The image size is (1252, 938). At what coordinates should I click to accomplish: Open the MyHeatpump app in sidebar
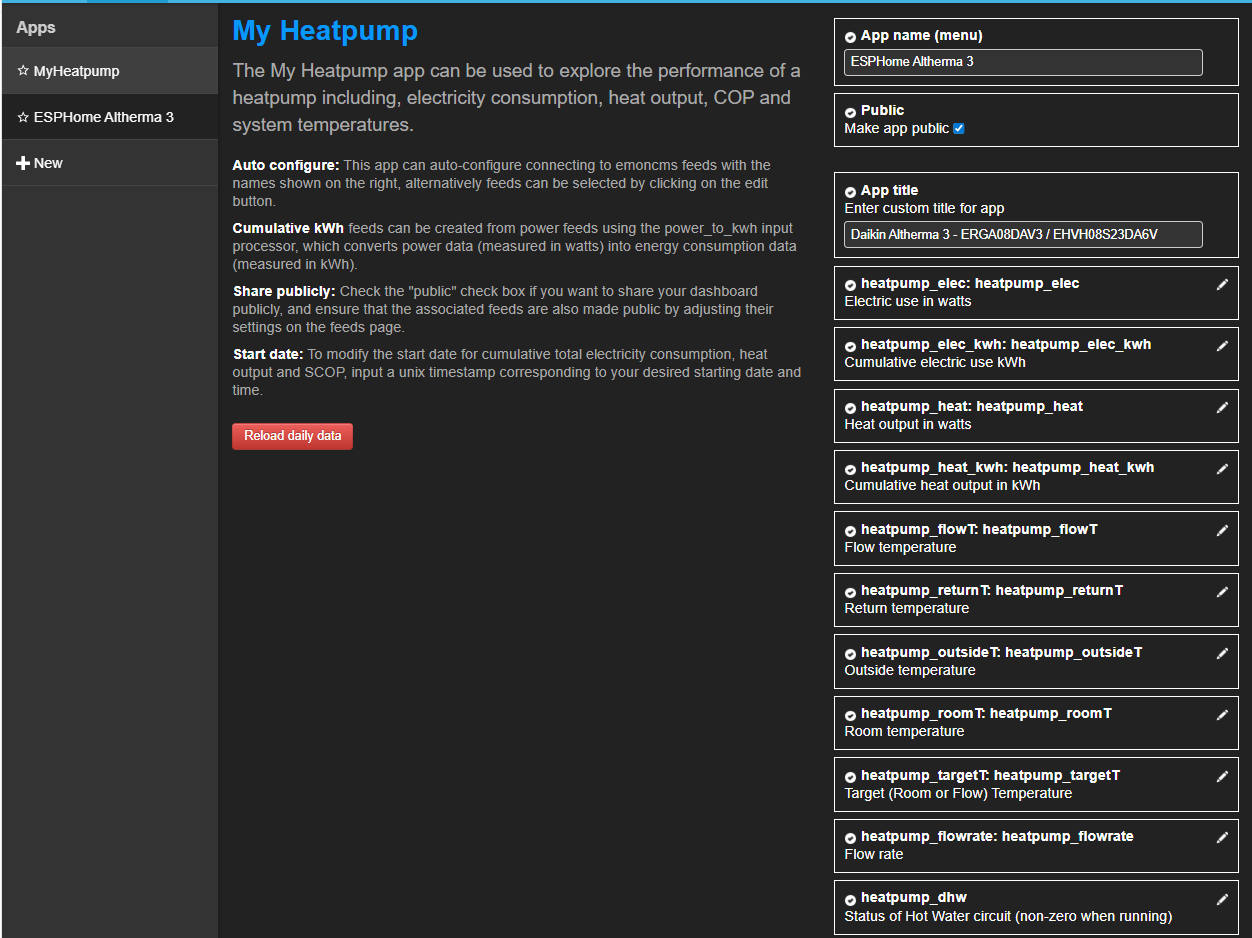(76, 71)
